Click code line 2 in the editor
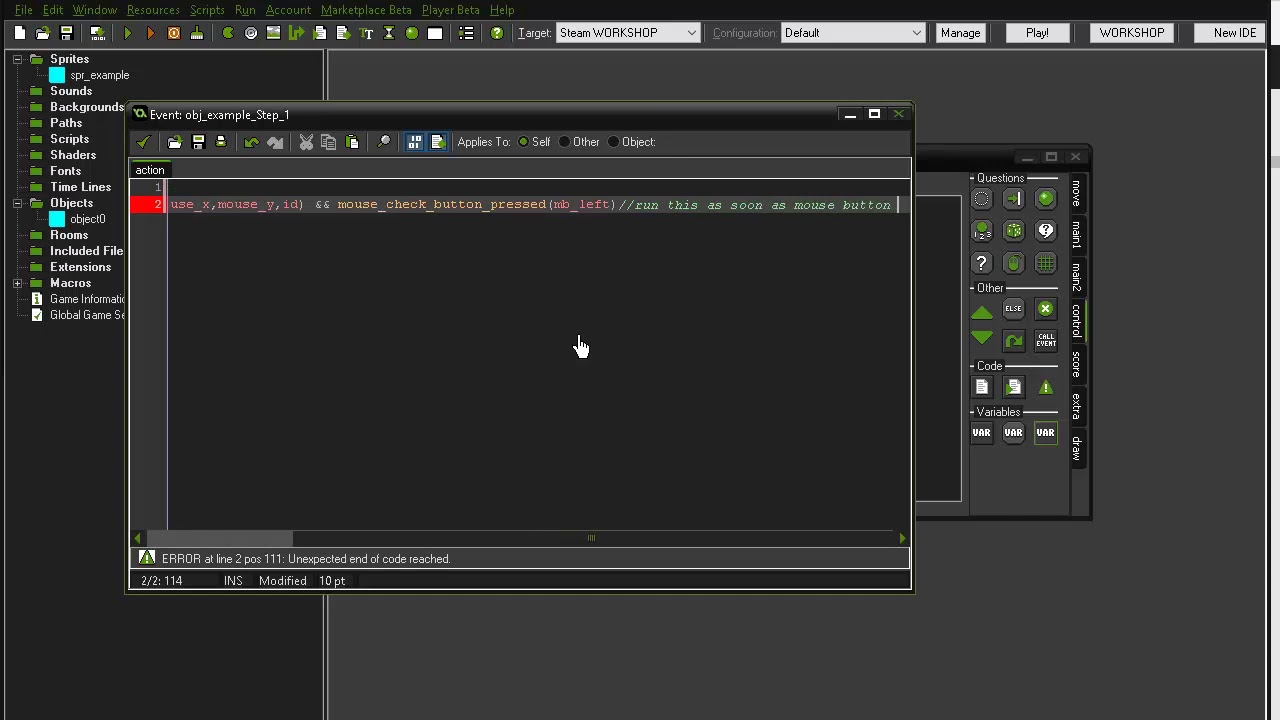The height and width of the screenshot is (720, 1280). (538, 205)
